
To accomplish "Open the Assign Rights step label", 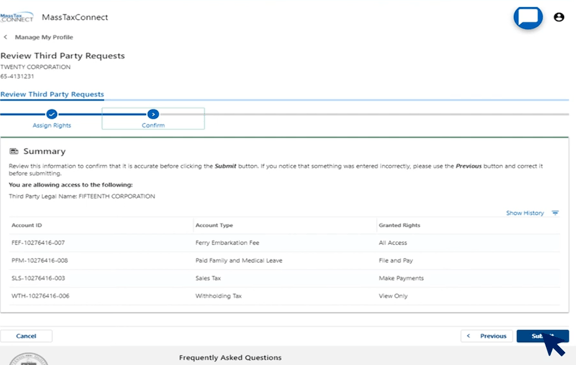I will 52,126.
